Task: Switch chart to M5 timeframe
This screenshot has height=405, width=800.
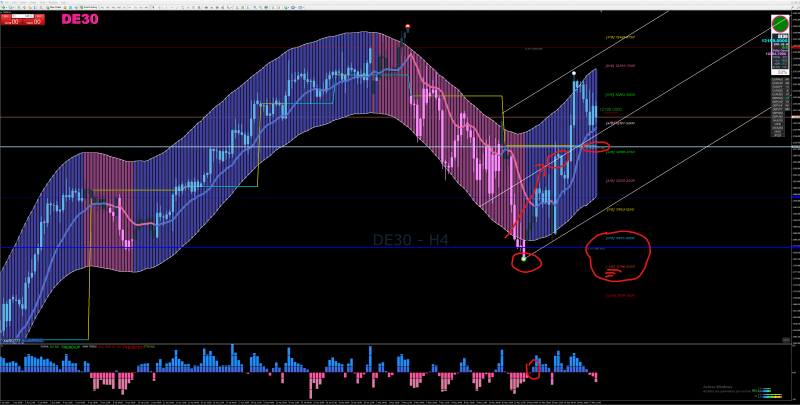Action: click(108, 7)
